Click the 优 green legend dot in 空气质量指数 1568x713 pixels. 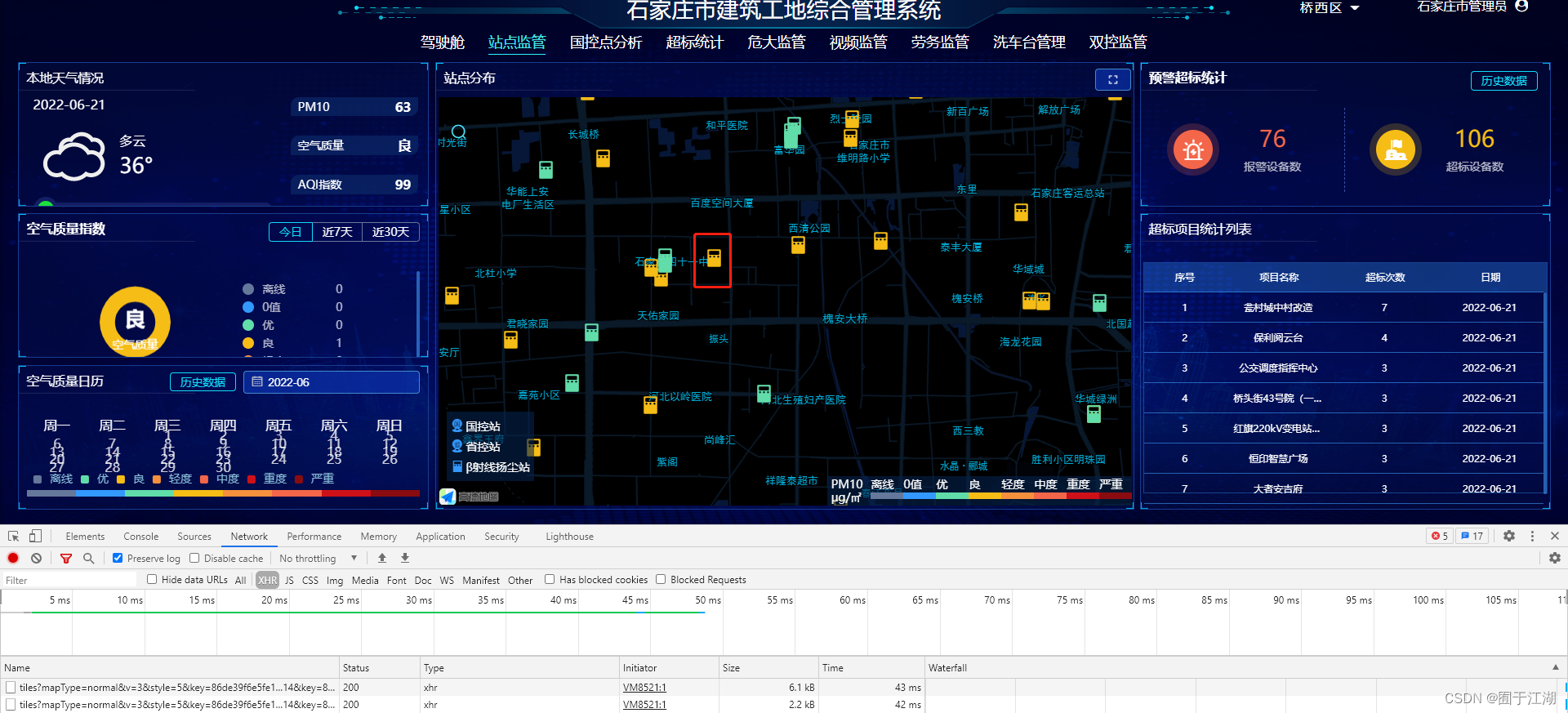point(248,325)
